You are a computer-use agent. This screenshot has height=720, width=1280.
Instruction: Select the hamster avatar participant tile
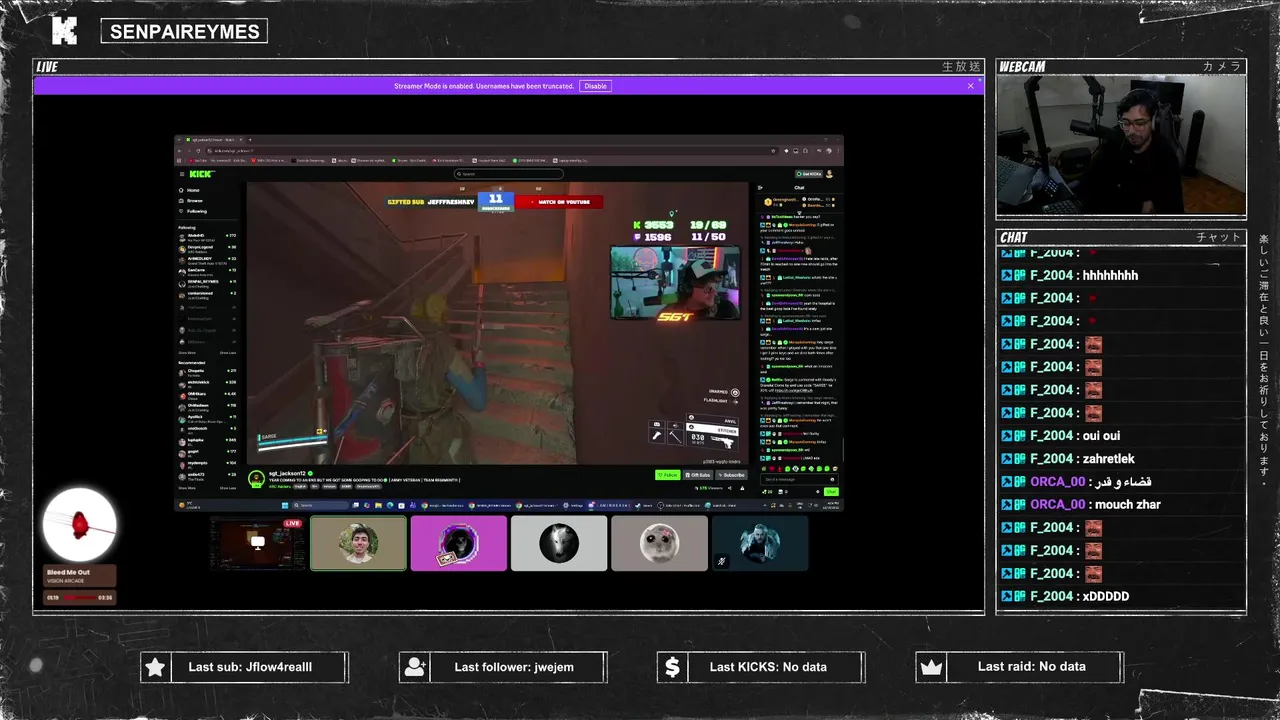coord(659,543)
